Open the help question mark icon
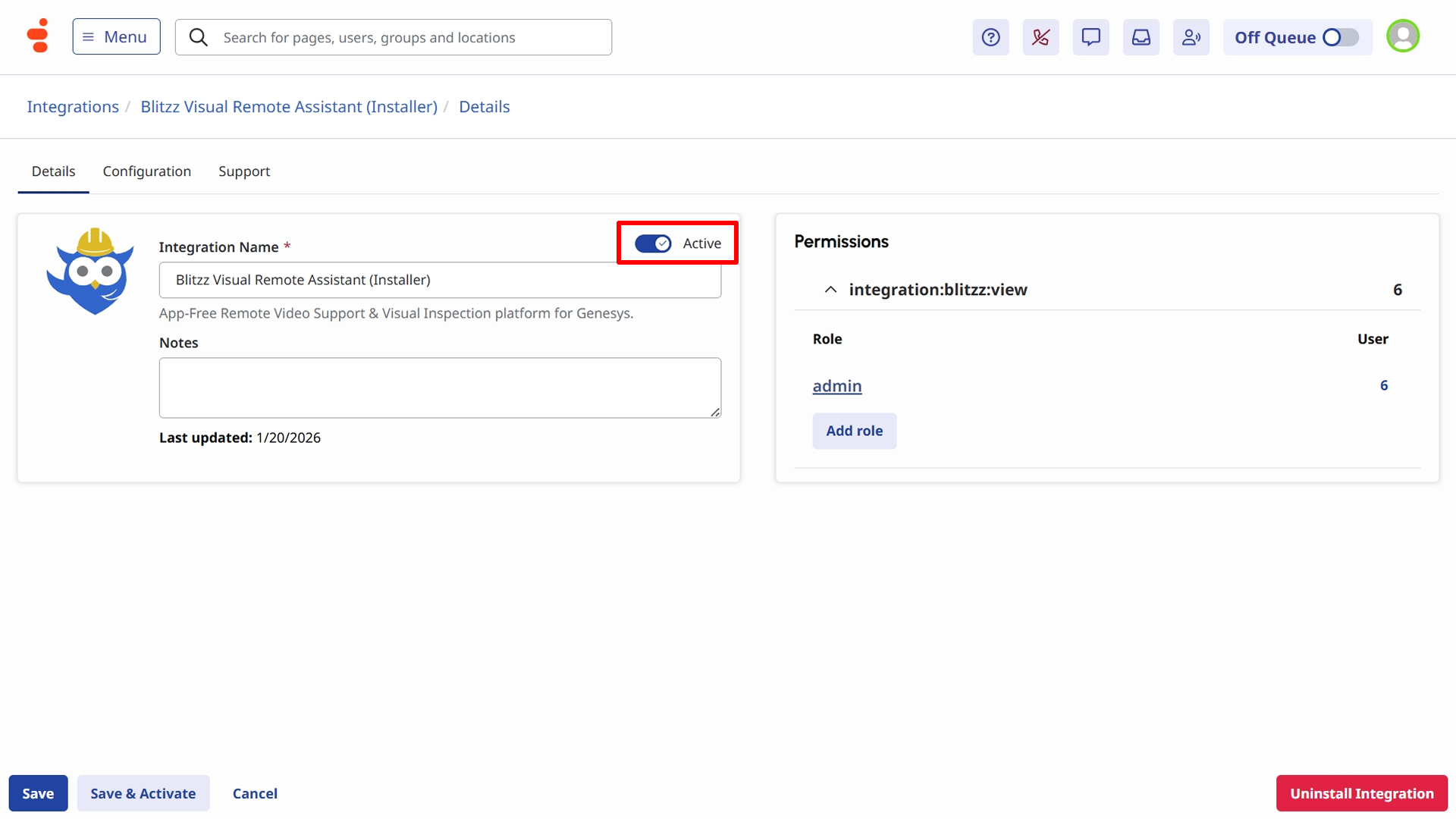Screen dimensions: 1456x819 pos(990,37)
